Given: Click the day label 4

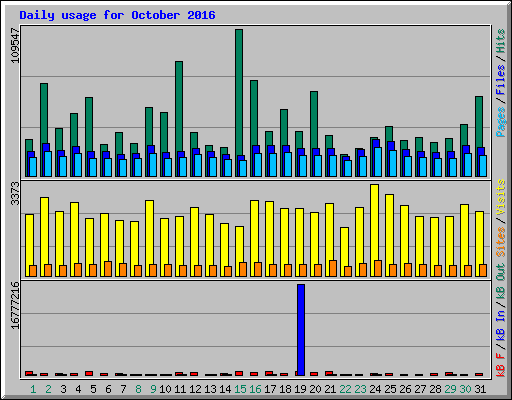Looking at the screenshot, I should tap(78, 389).
